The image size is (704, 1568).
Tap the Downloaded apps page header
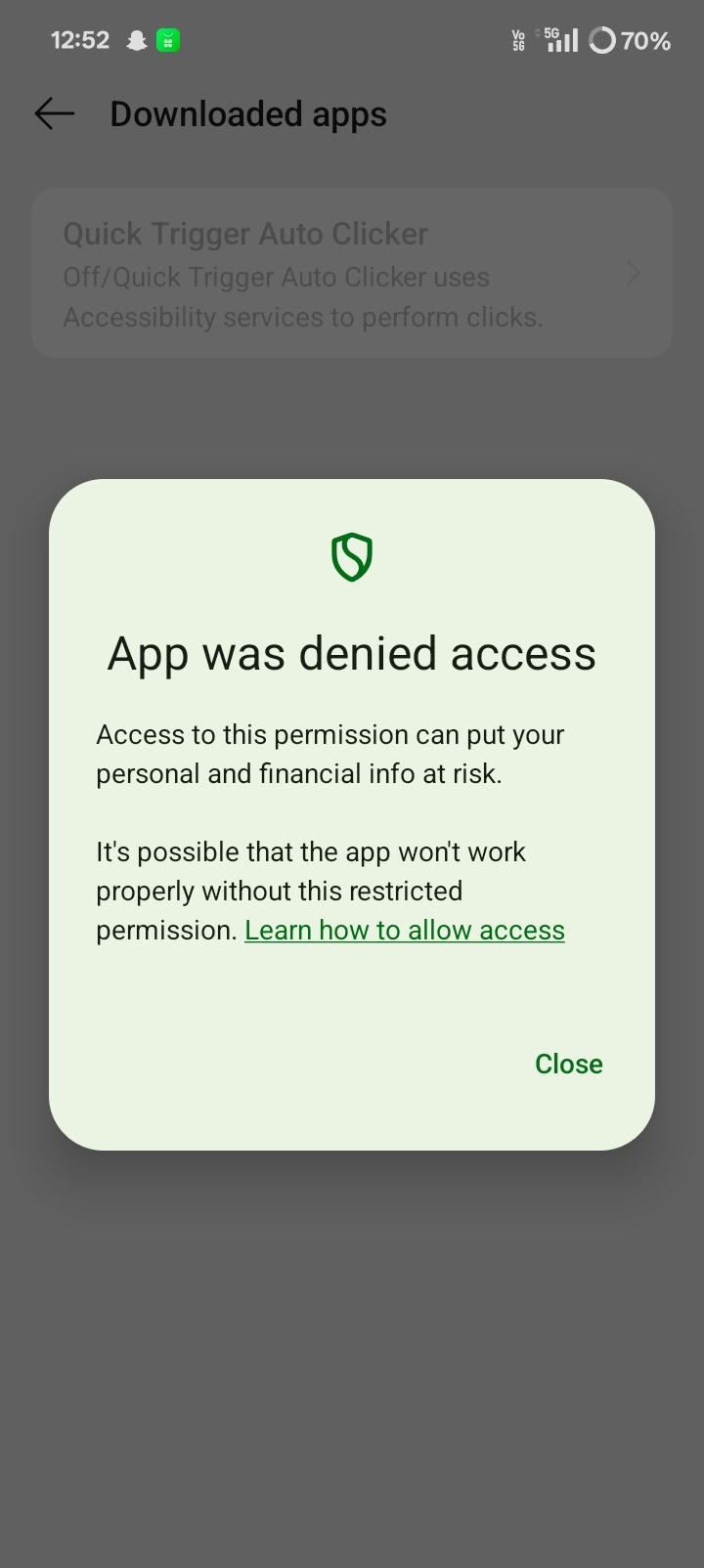click(248, 114)
